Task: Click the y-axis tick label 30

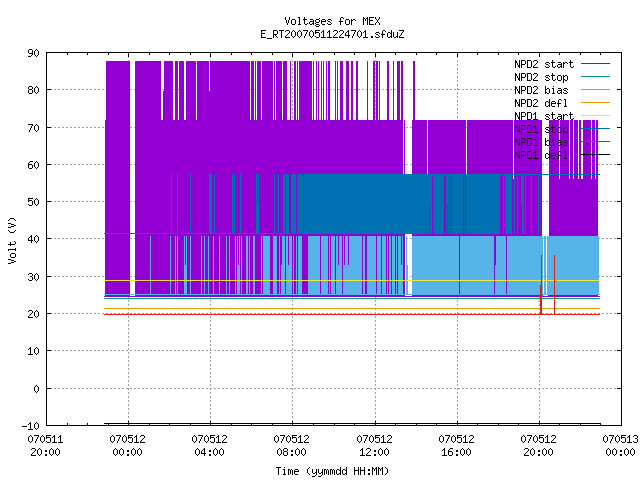Action: pos(33,277)
